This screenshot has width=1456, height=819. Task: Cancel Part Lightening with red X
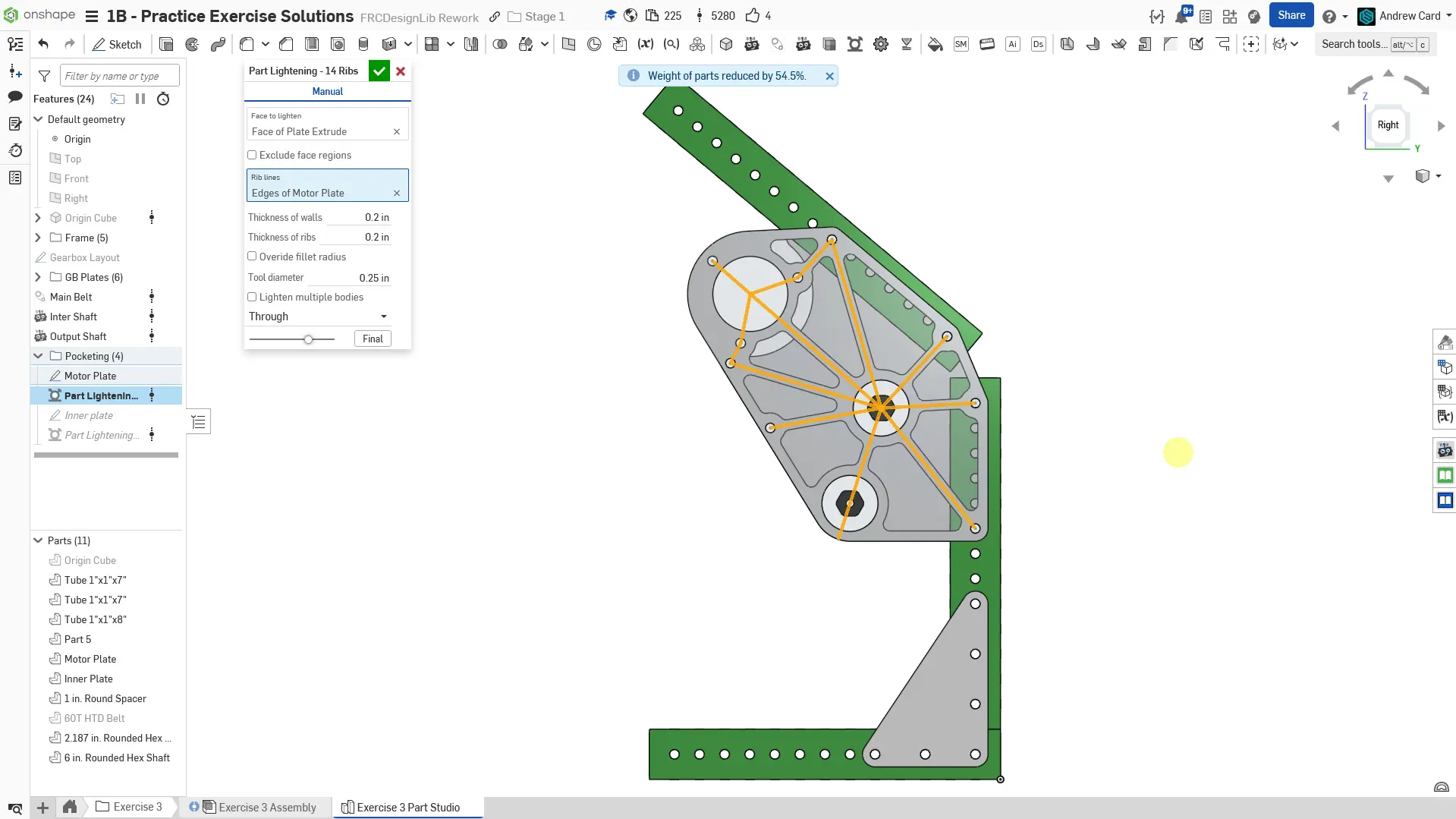[x=401, y=71]
